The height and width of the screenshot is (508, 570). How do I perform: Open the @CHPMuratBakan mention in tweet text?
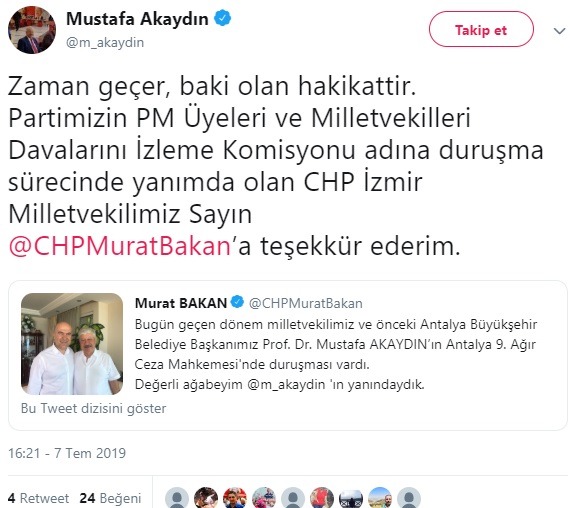(120, 246)
